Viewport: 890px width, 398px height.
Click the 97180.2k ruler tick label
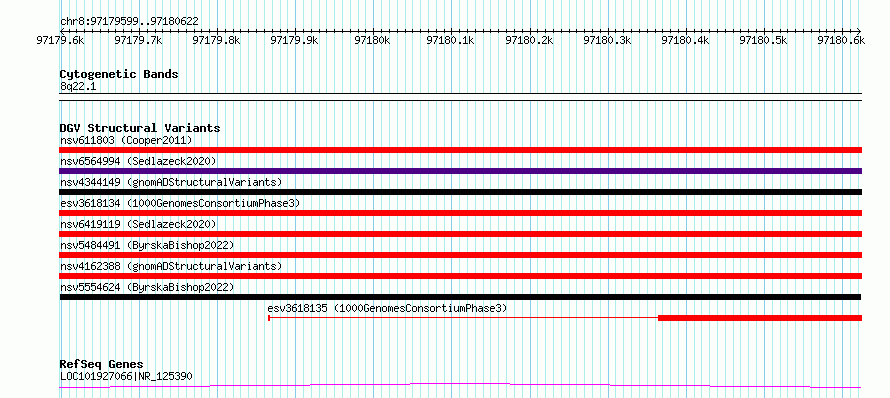click(529, 40)
